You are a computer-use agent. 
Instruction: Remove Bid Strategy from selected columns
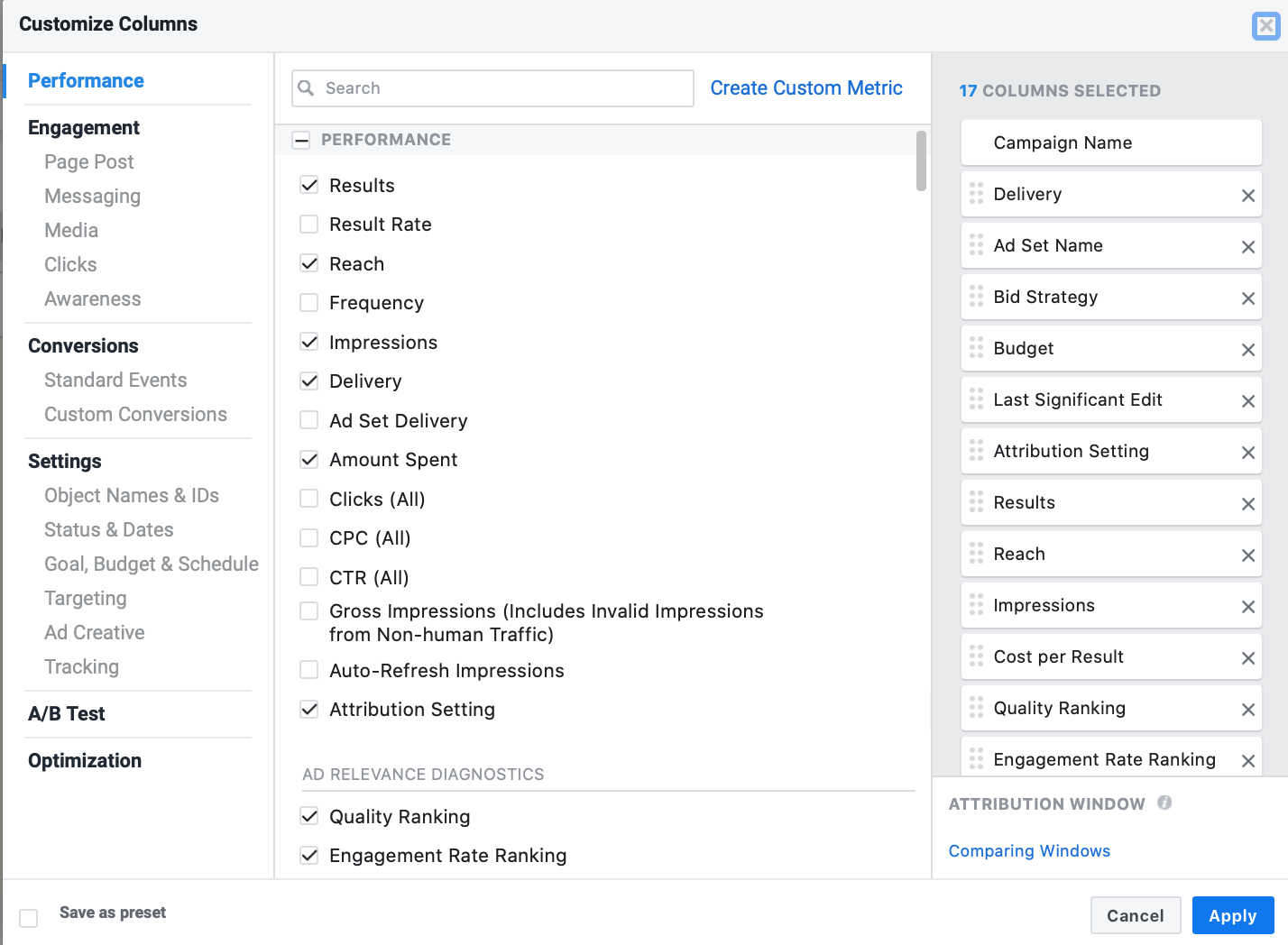coord(1248,298)
